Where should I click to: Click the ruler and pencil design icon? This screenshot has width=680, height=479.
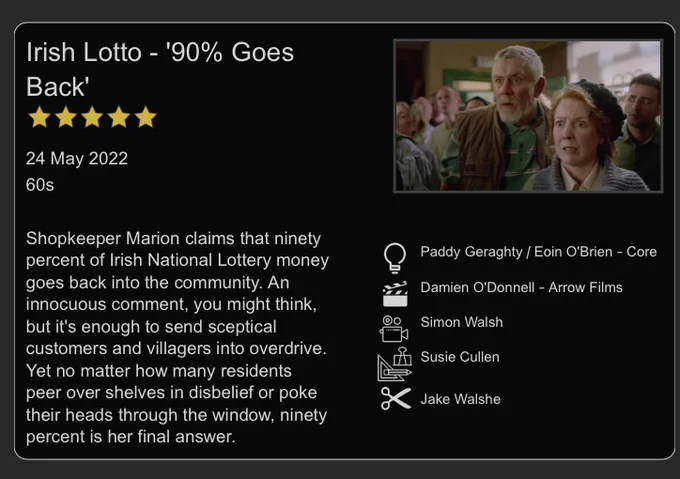click(394, 364)
